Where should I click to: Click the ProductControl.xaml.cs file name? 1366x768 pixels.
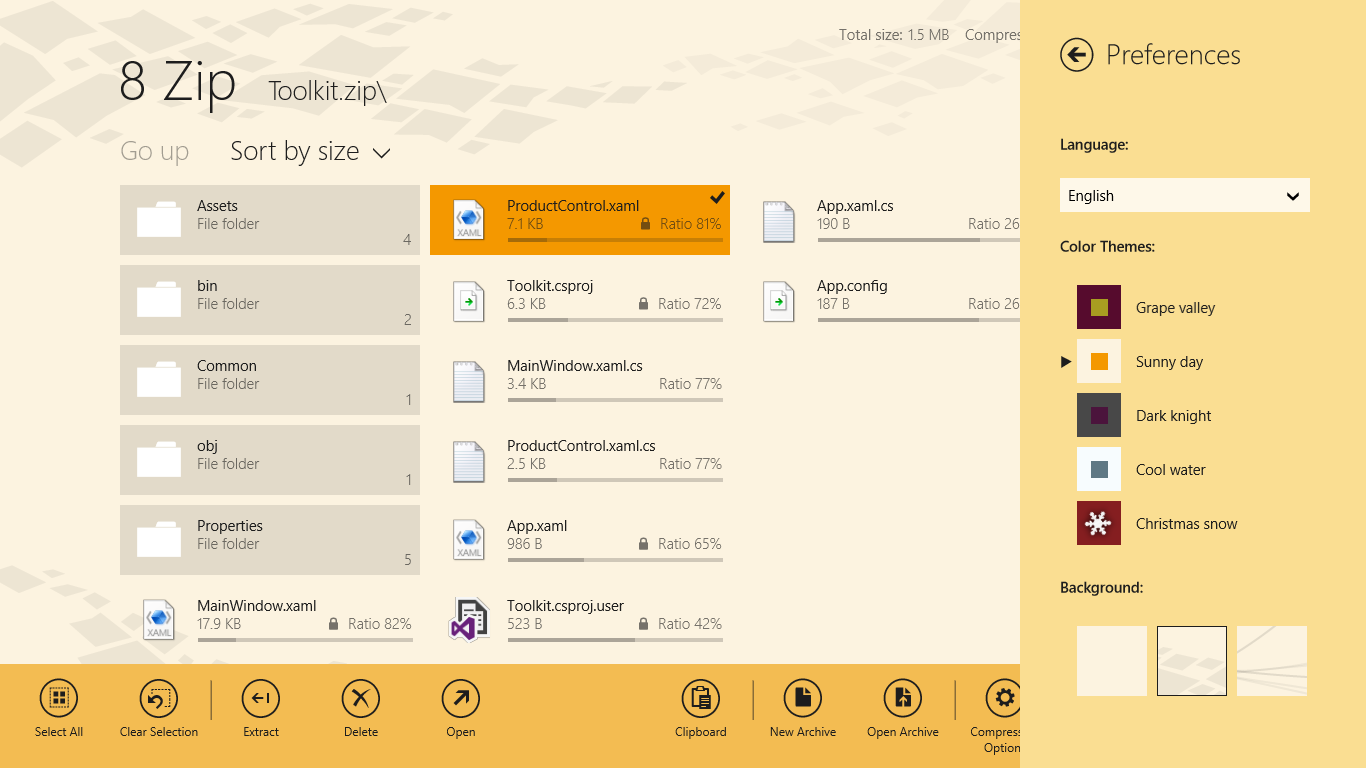tap(581, 446)
